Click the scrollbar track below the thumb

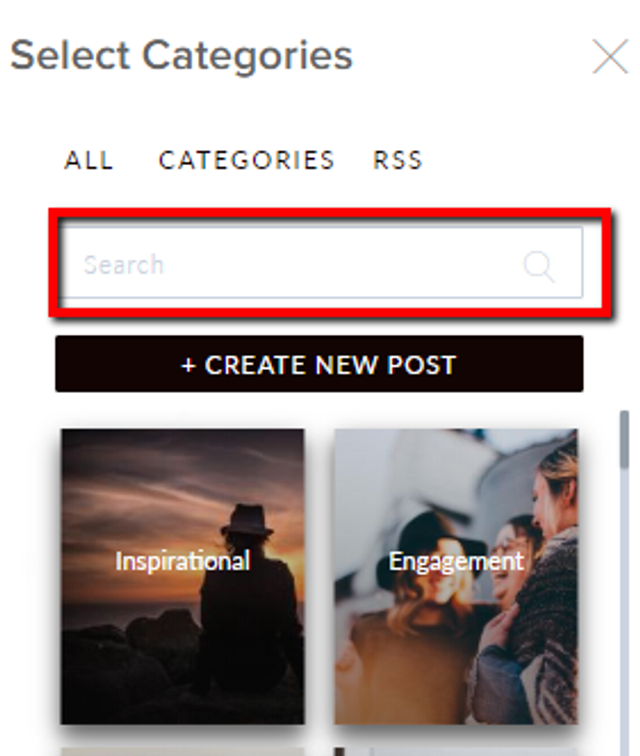point(624,608)
